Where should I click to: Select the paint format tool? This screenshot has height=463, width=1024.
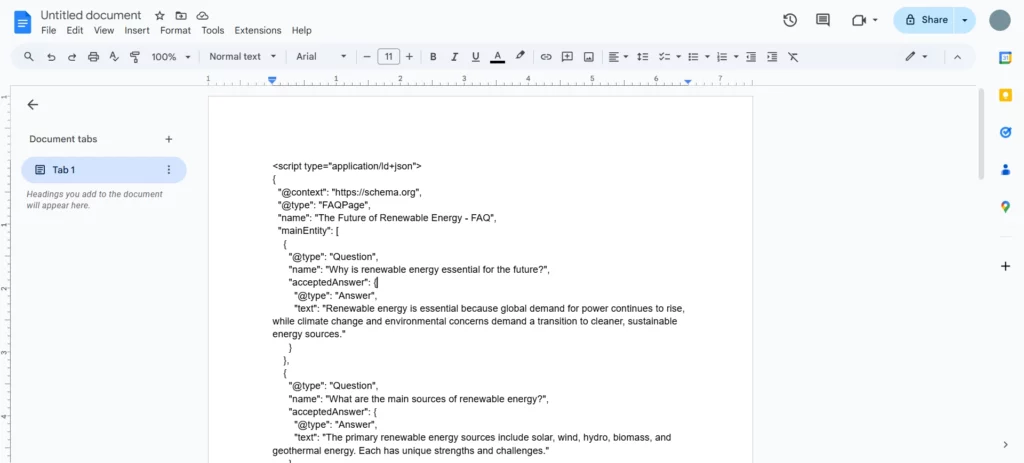click(x=135, y=57)
